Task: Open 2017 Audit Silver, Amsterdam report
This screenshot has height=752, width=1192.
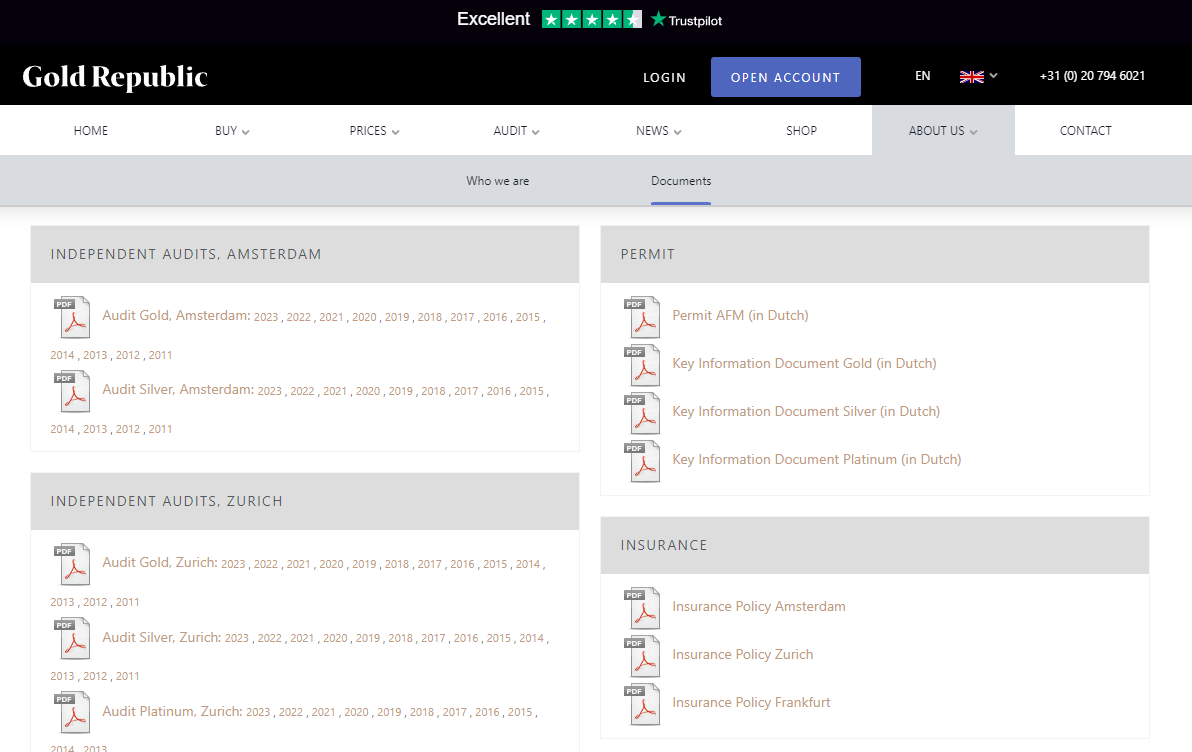Action: point(466,391)
